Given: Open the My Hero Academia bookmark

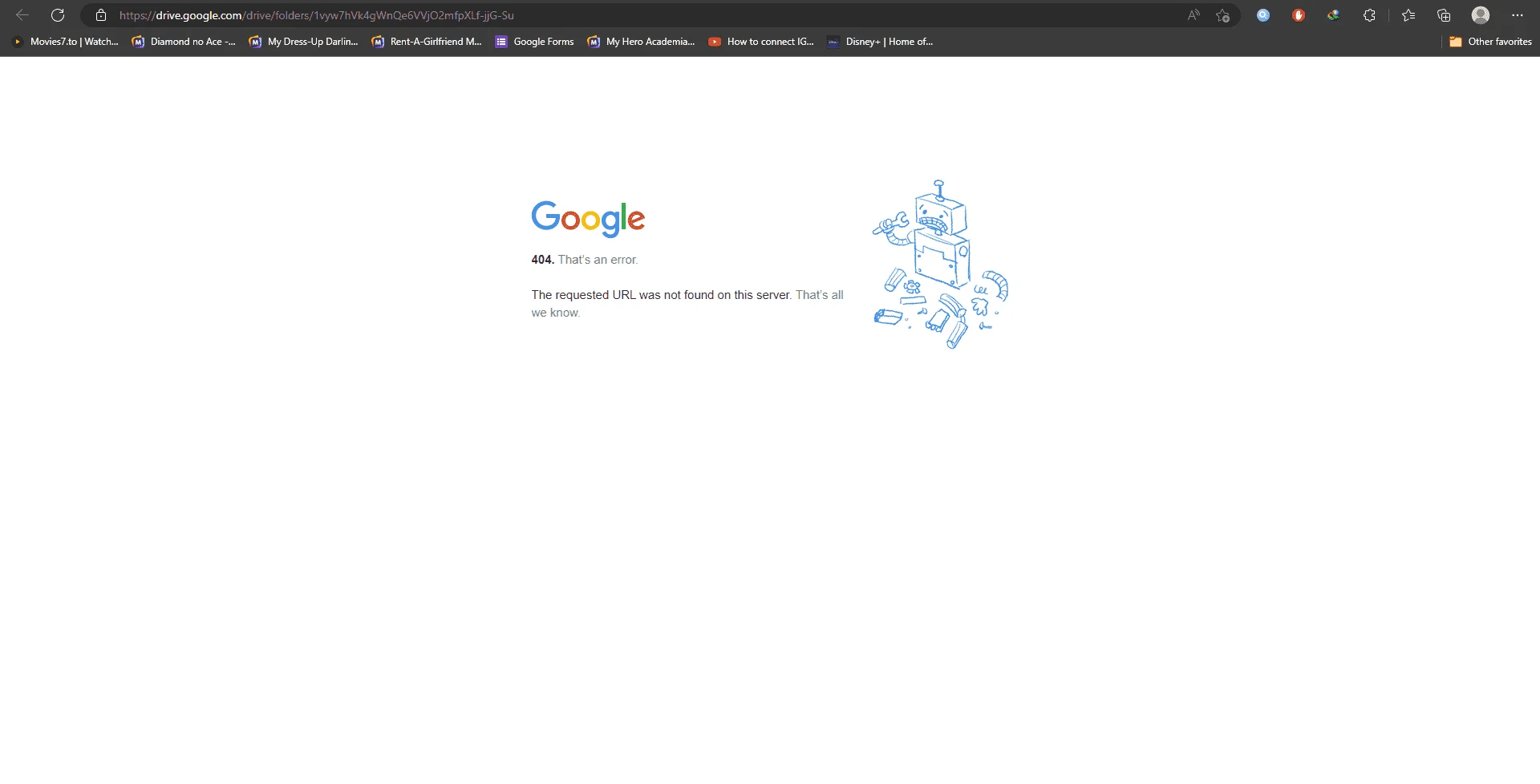Looking at the screenshot, I should click(x=642, y=42).
